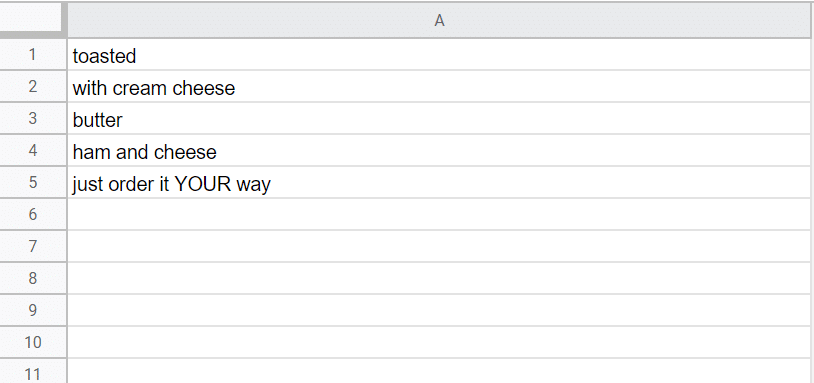Select the 'with cream cheese' cell
The height and width of the screenshot is (383, 814).
(439, 87)
